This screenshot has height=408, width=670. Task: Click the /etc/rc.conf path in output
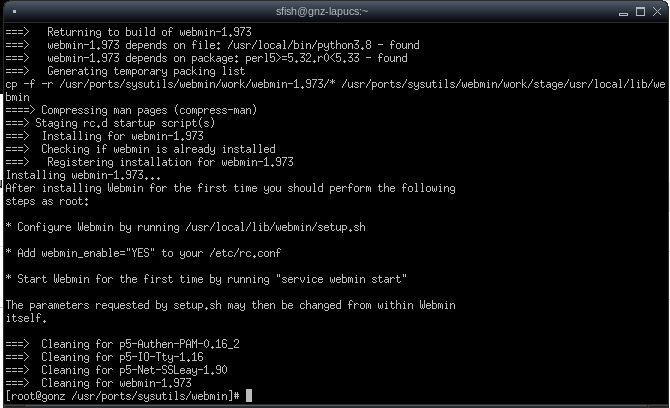point(245,253)
